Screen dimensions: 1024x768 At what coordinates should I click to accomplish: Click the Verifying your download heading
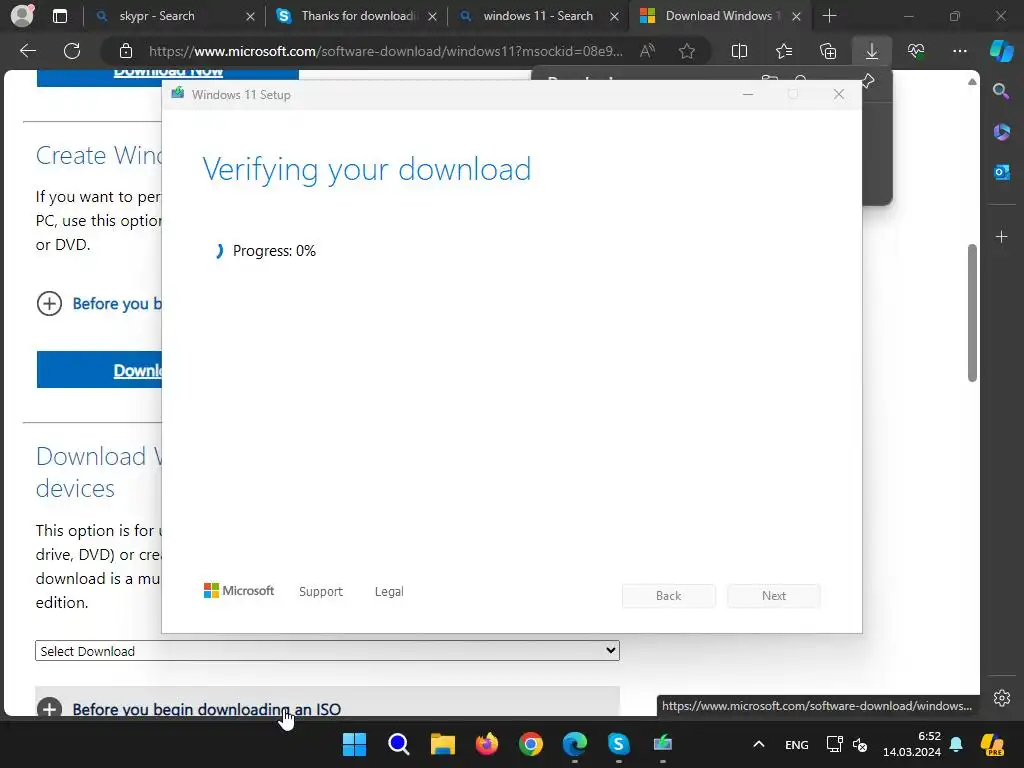coord(366,170)
